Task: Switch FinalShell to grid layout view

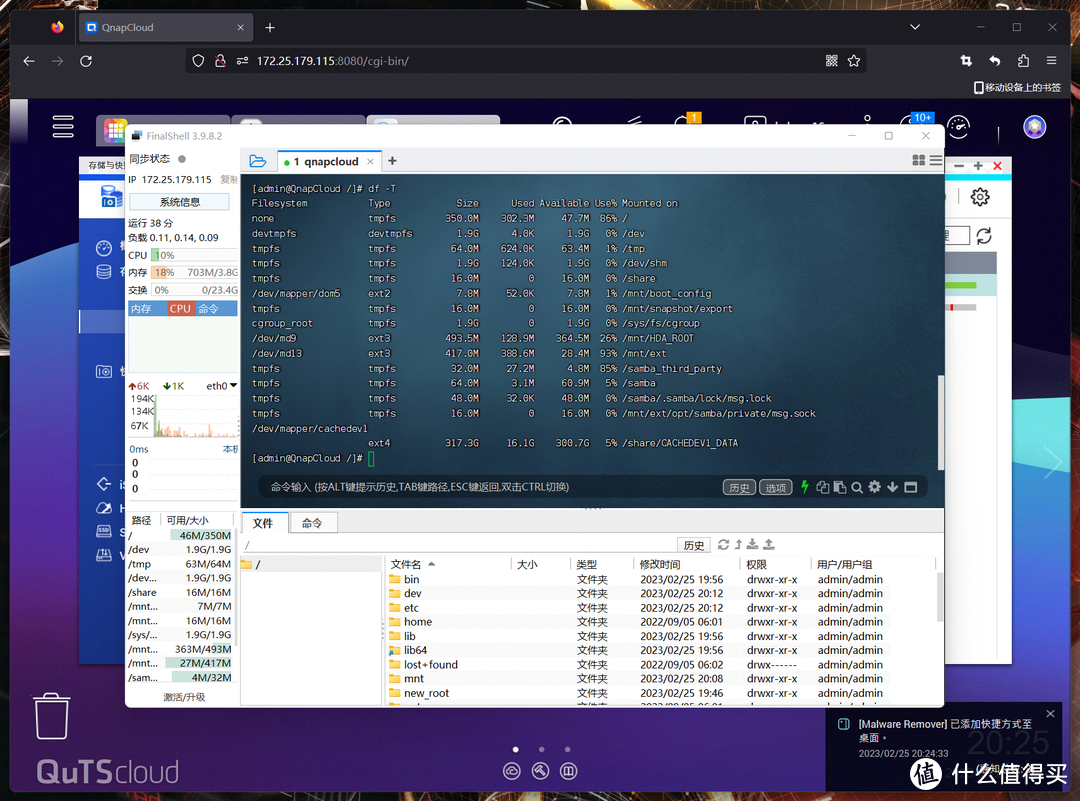Action: pyautogui.click(x=918, y=160)
